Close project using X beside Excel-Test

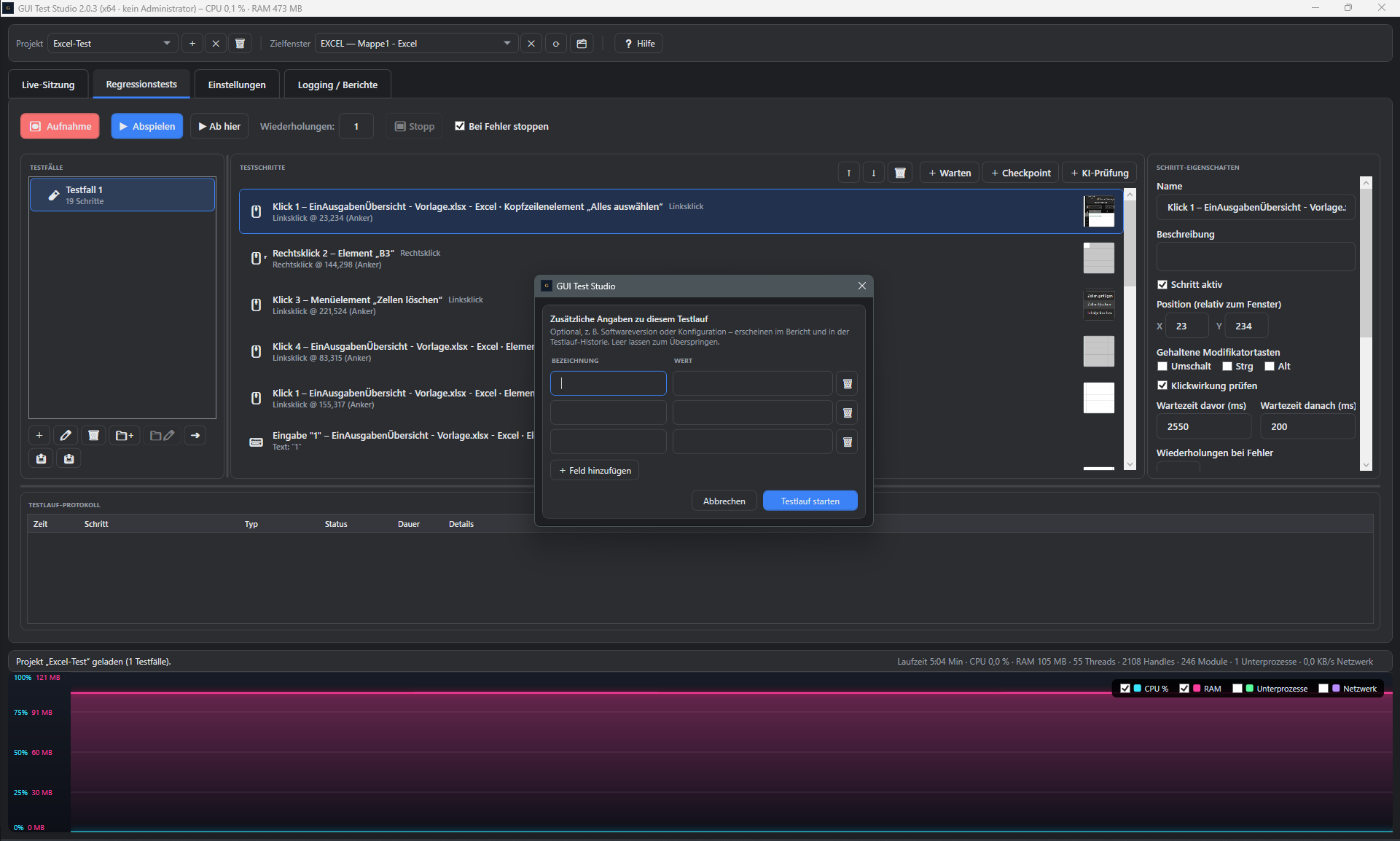(x=216, y=44)
